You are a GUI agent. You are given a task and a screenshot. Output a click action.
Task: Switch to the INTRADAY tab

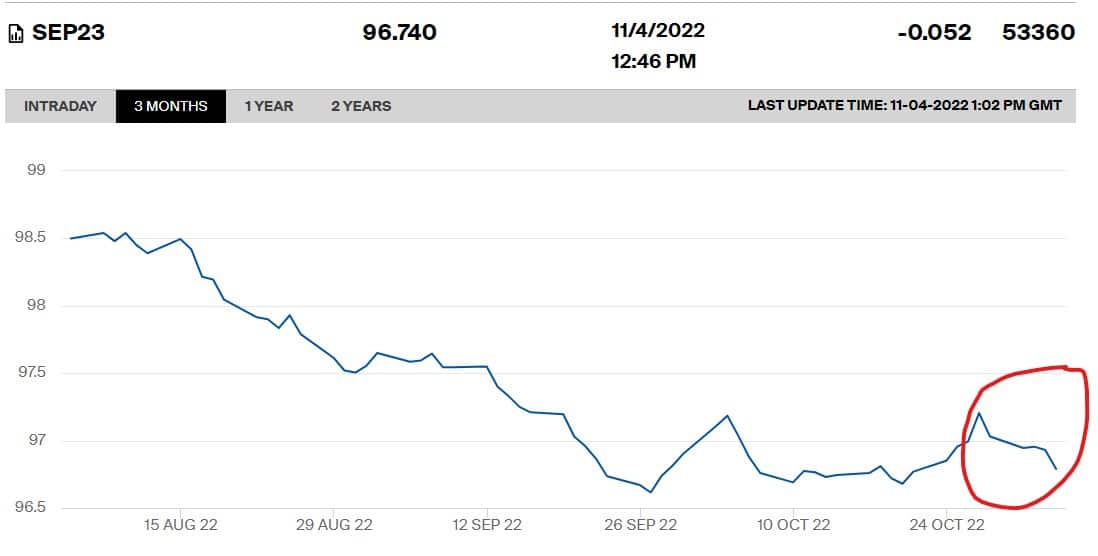(x=60, y=106)
